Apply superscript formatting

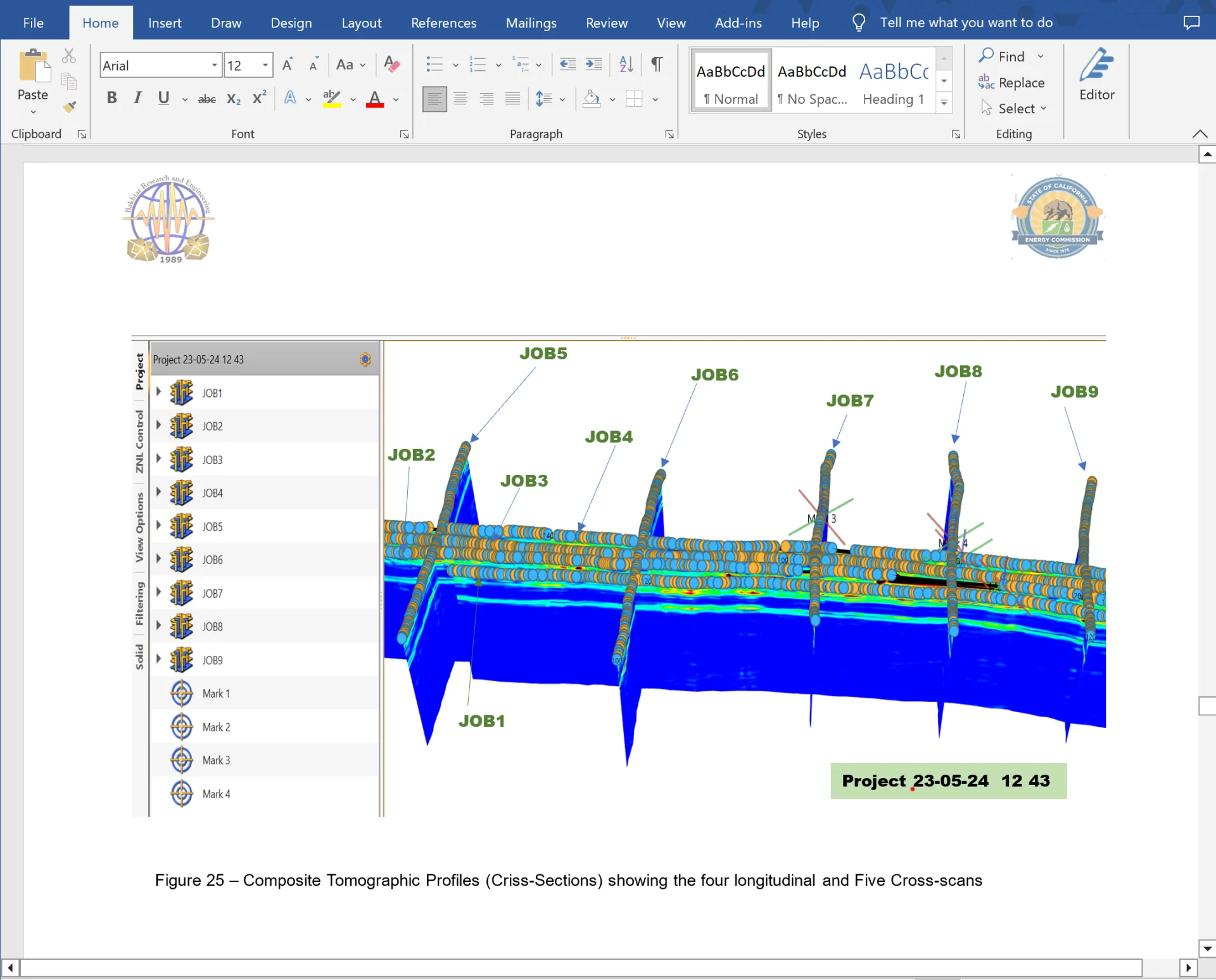(259, 98)
